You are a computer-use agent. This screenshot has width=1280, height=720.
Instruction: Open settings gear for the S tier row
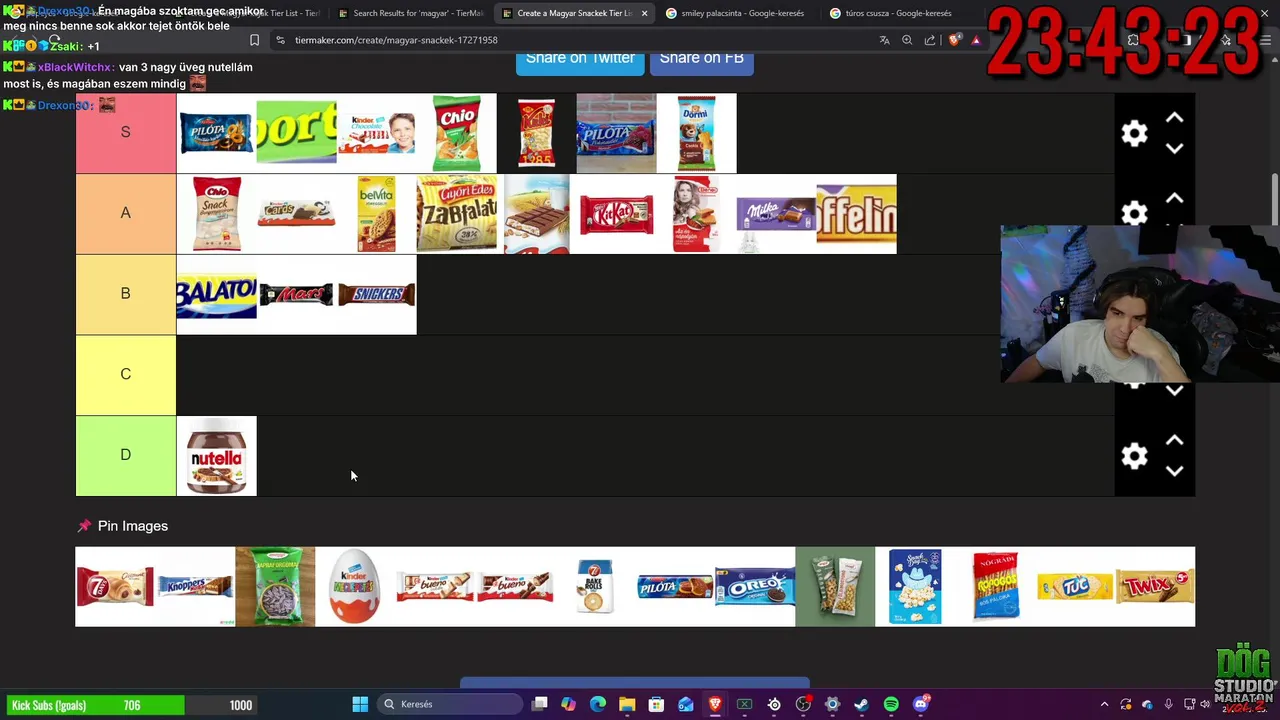click(1134, 133)
